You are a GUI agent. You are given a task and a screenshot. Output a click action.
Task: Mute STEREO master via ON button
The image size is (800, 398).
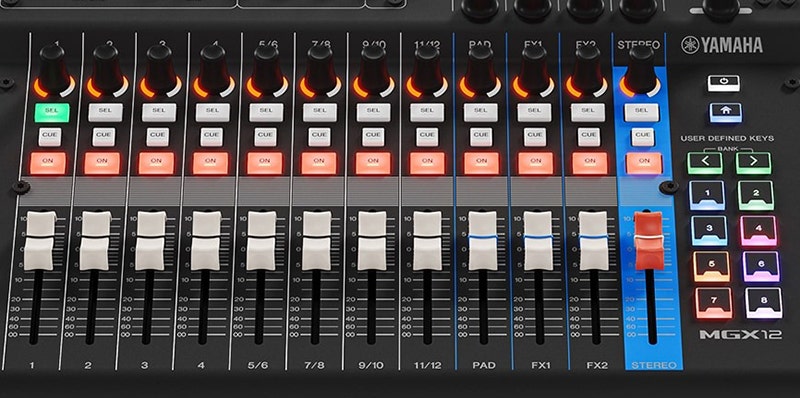[x=644, y=163]
